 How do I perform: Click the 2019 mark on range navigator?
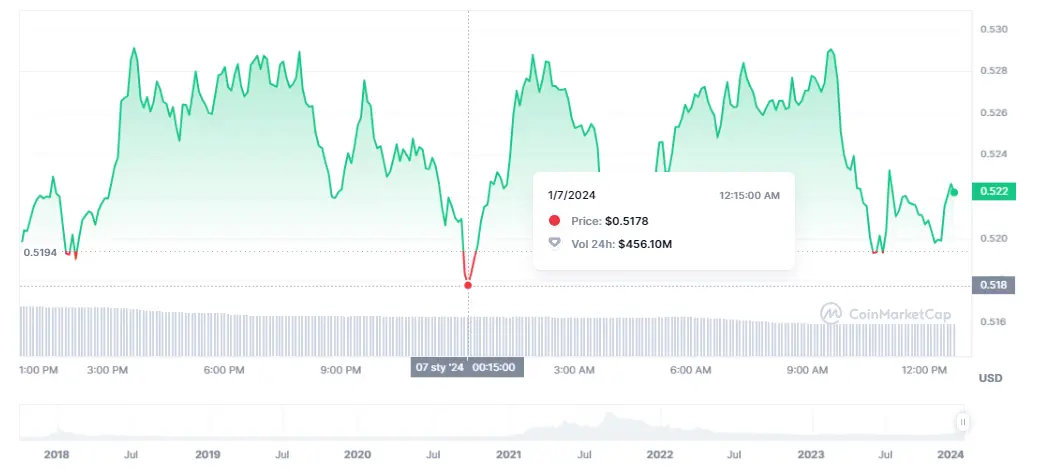click(x=207, y=455)
